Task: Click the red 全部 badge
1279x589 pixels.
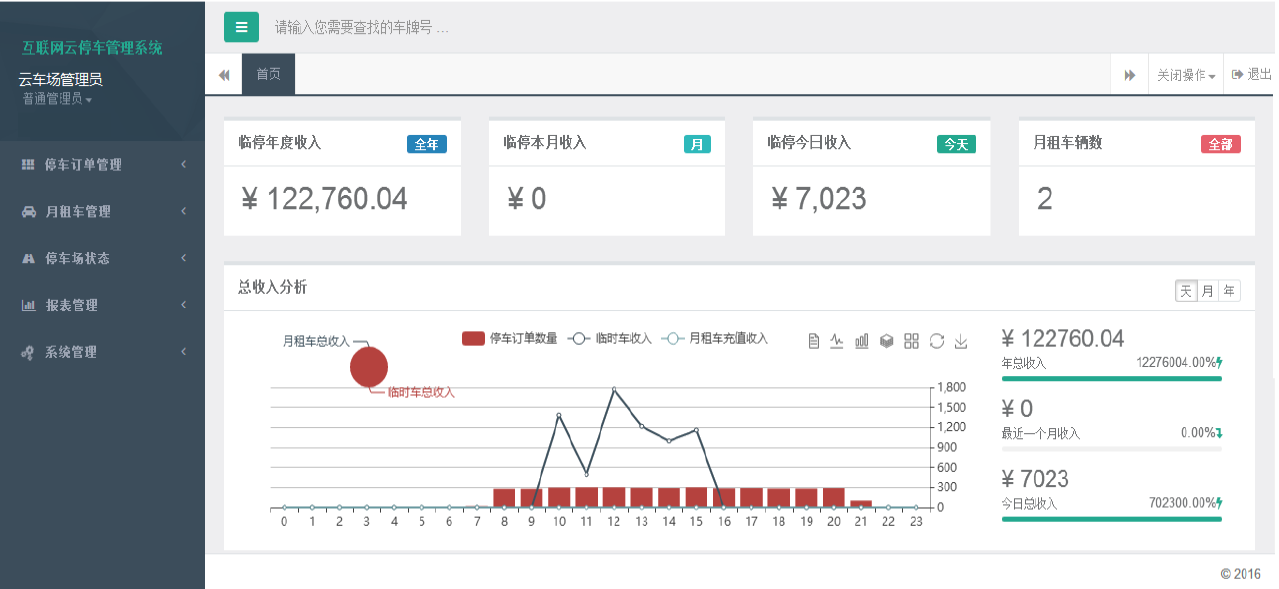Action: [1221, 144]
